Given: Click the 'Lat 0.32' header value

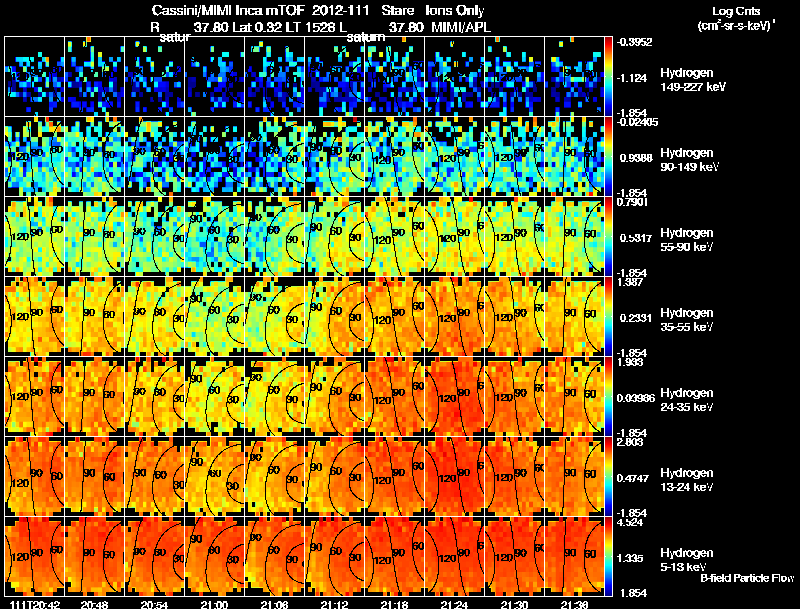Looking at the screenshot, I should coord(257,27).
